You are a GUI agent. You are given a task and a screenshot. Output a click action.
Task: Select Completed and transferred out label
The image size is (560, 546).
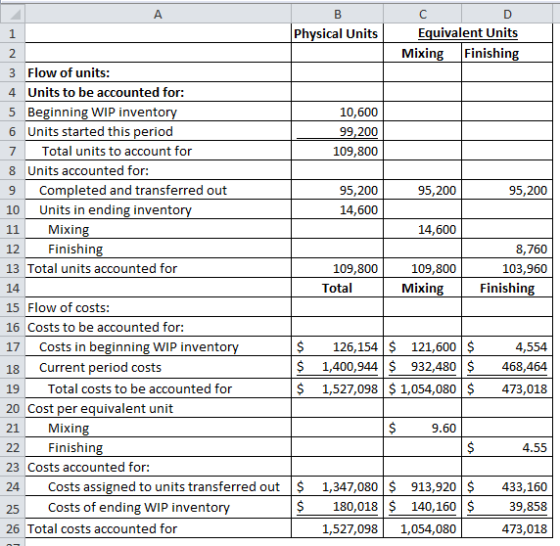(133, 190)
